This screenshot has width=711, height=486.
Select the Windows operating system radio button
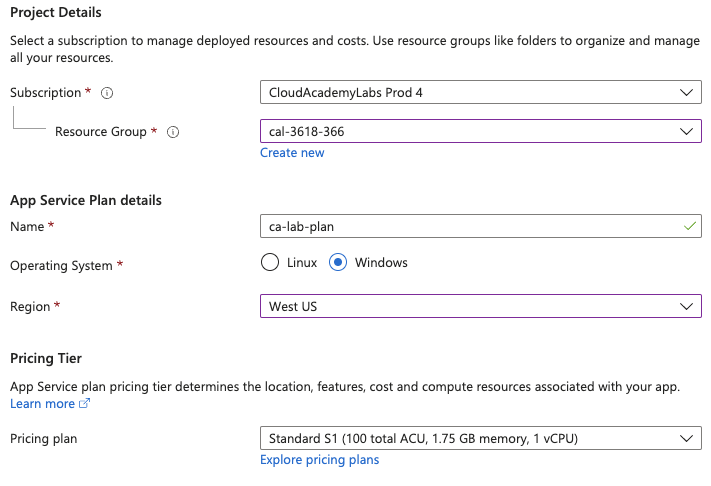pos(338,263)
